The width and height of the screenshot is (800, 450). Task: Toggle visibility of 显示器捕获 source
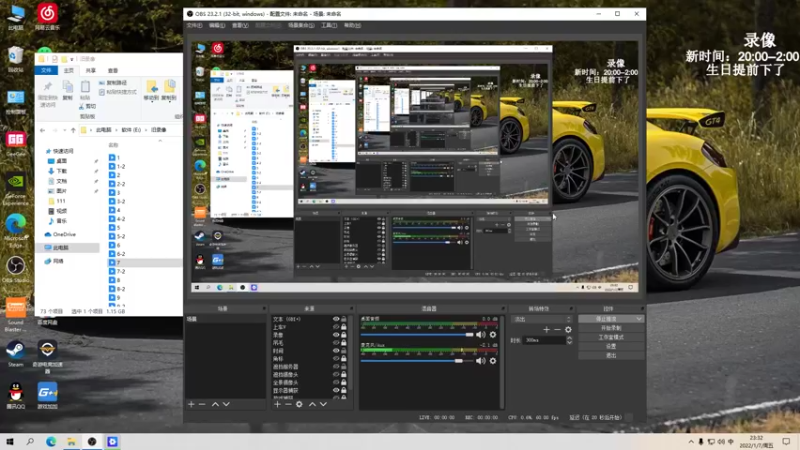coord(336,390)
